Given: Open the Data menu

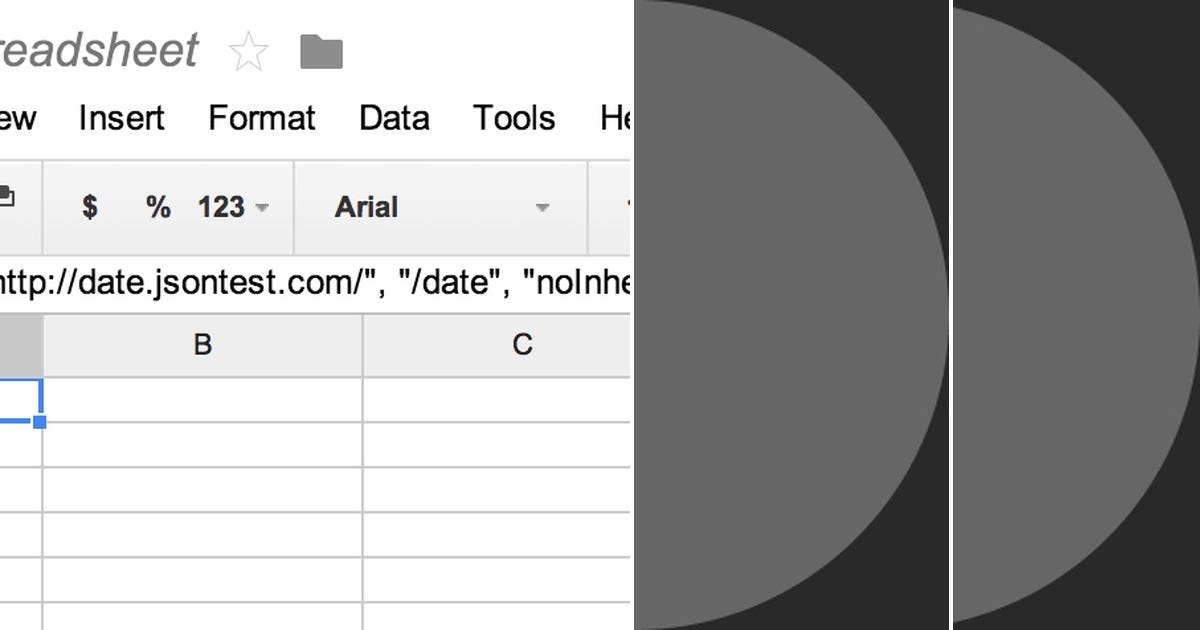Looking at the screenshot, I should point(394,118).
